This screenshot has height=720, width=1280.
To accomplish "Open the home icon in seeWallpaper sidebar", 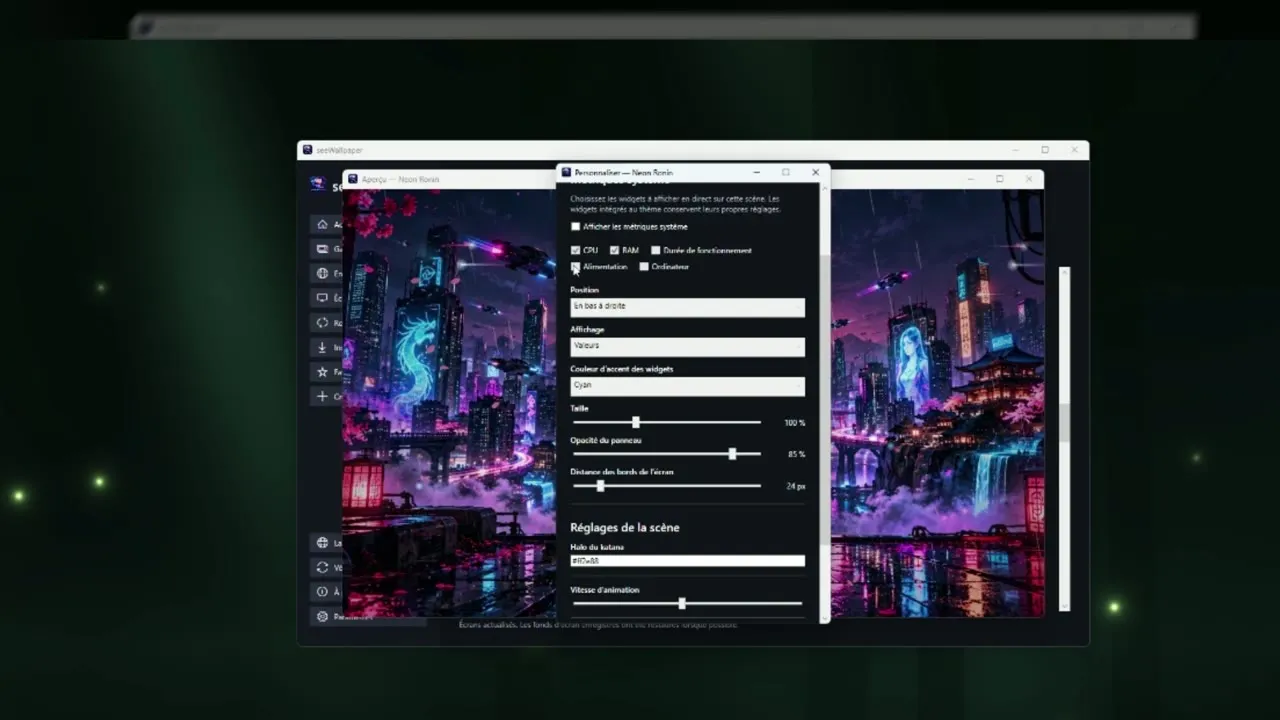I will 322,224.
